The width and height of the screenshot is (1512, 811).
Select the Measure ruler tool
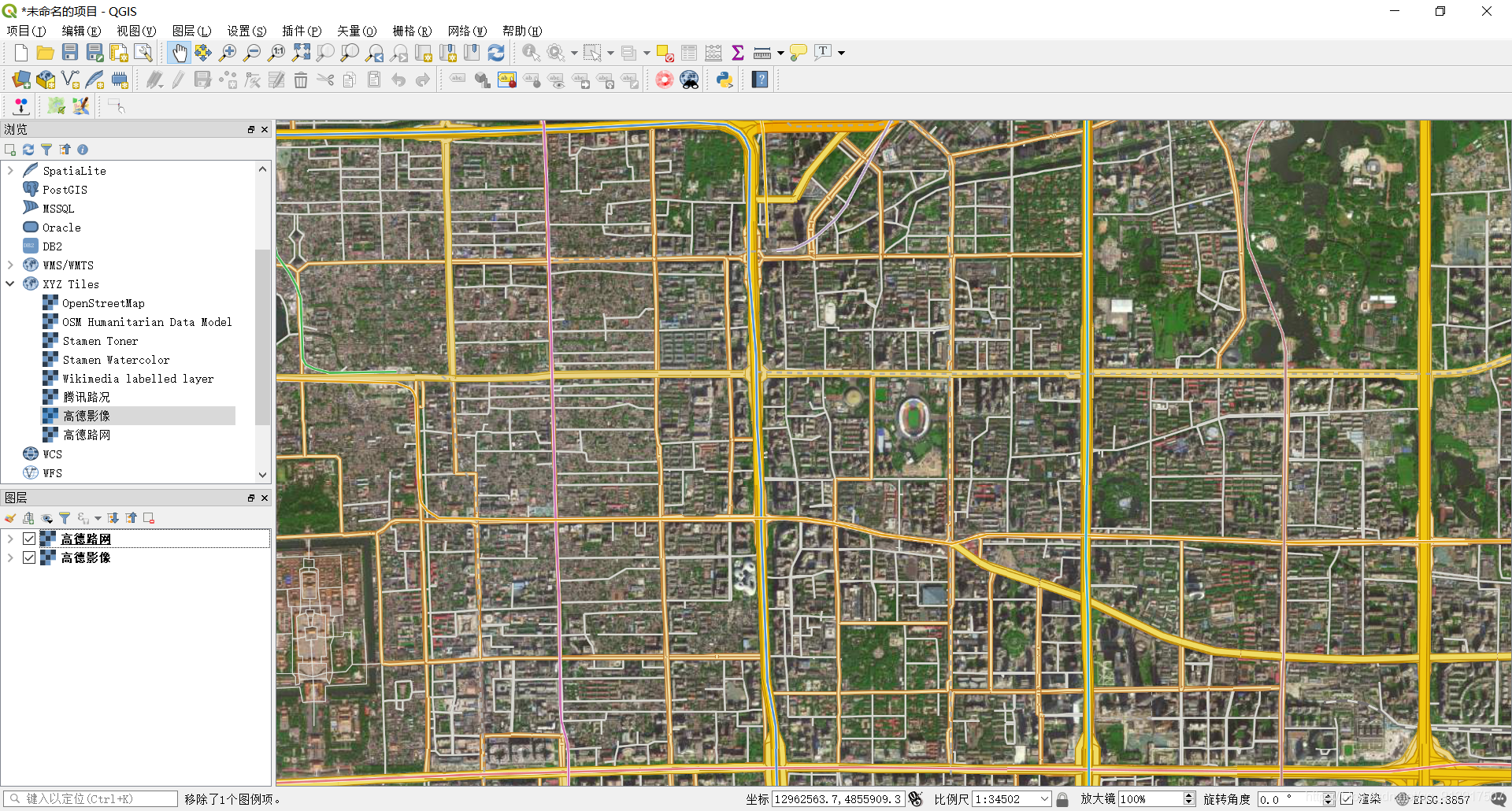click(762, 53)
